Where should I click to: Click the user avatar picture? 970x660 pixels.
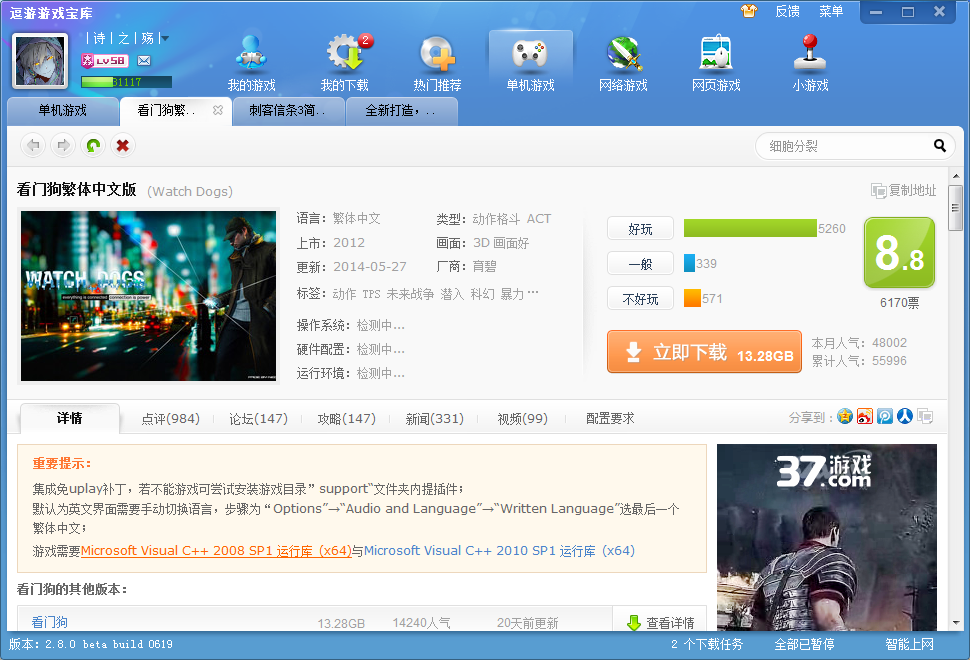coord(40,61)
